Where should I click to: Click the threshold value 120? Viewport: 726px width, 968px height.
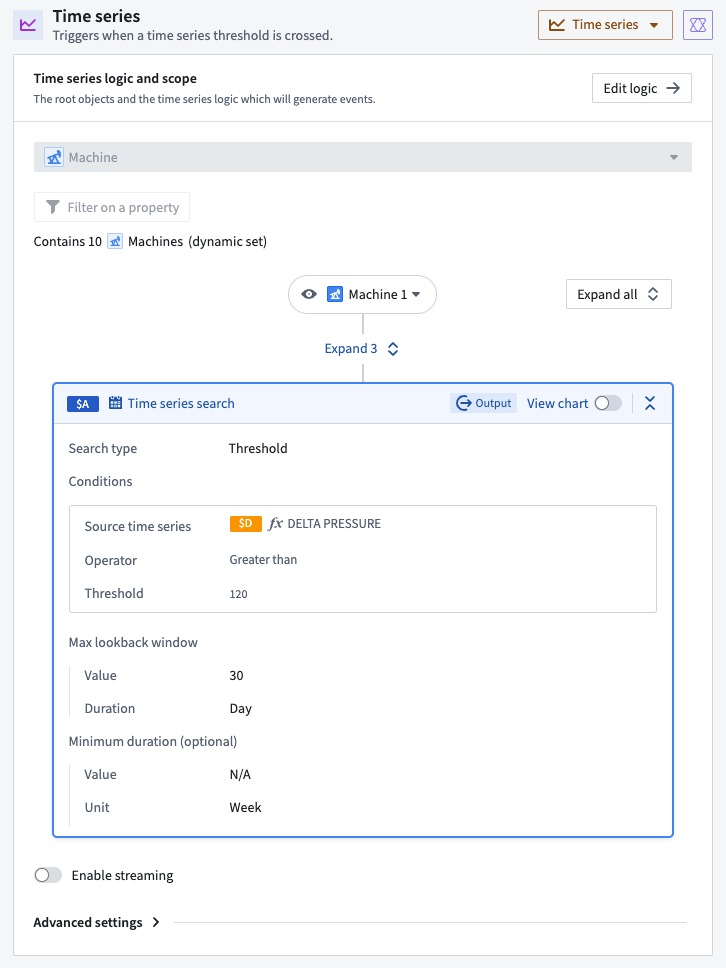pos(238,594)
